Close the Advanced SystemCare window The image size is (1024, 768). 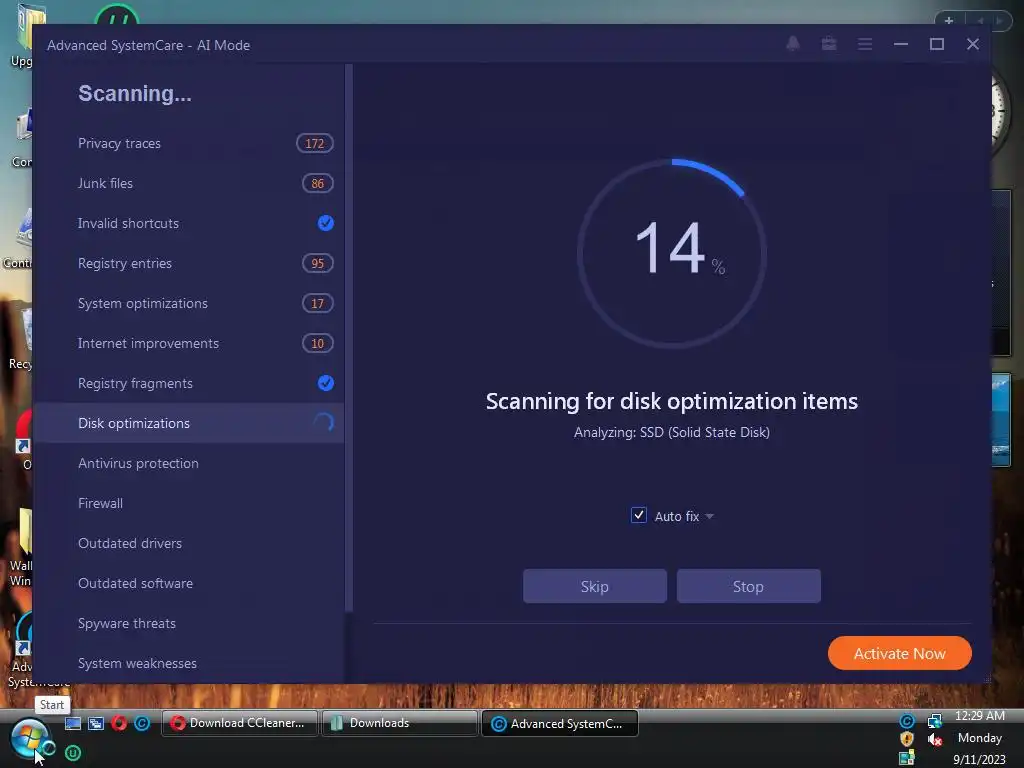point(972,44)
